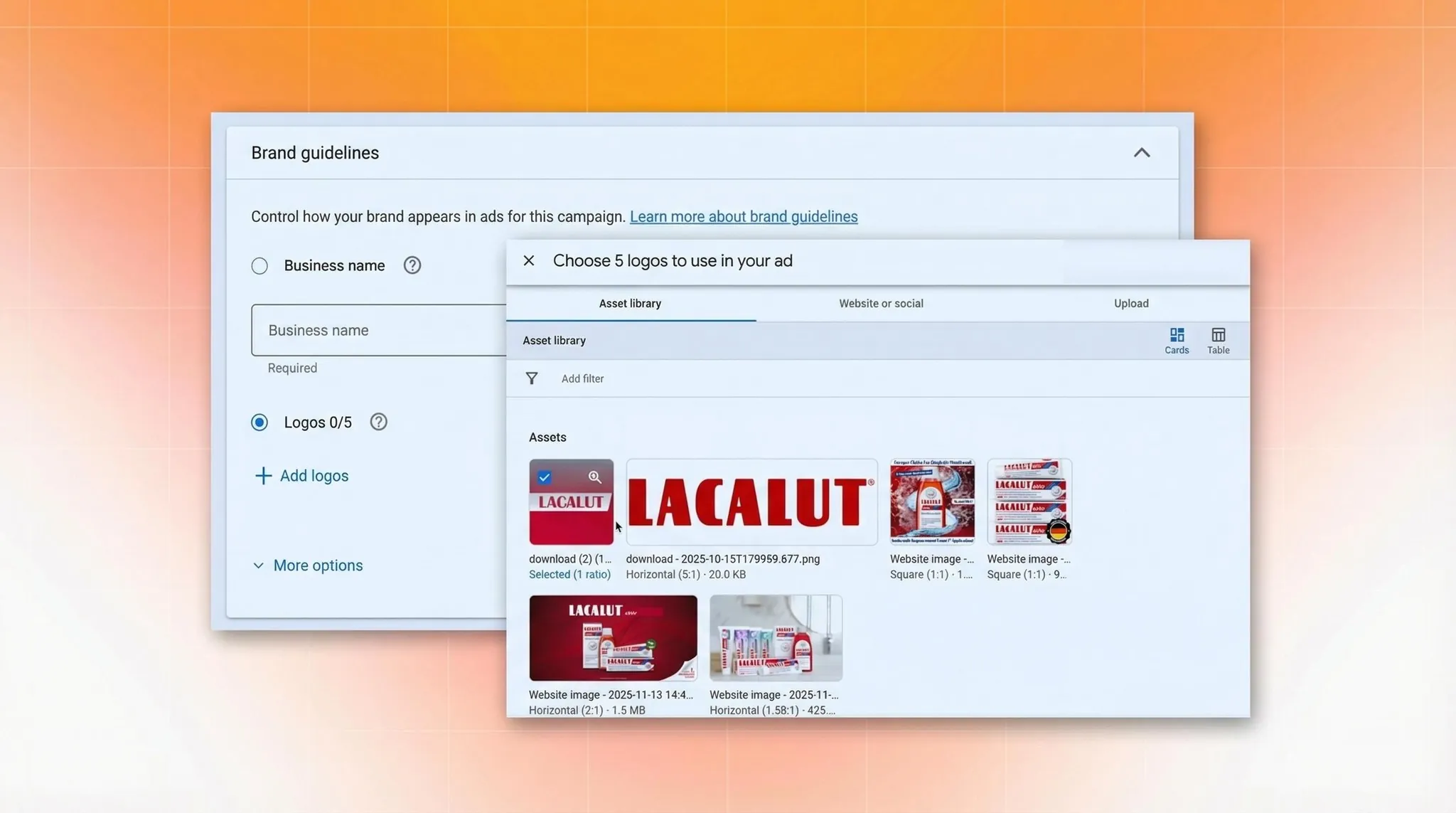Switch to Cards view
Screen dimensions: 1456x813
[1177, 341]
